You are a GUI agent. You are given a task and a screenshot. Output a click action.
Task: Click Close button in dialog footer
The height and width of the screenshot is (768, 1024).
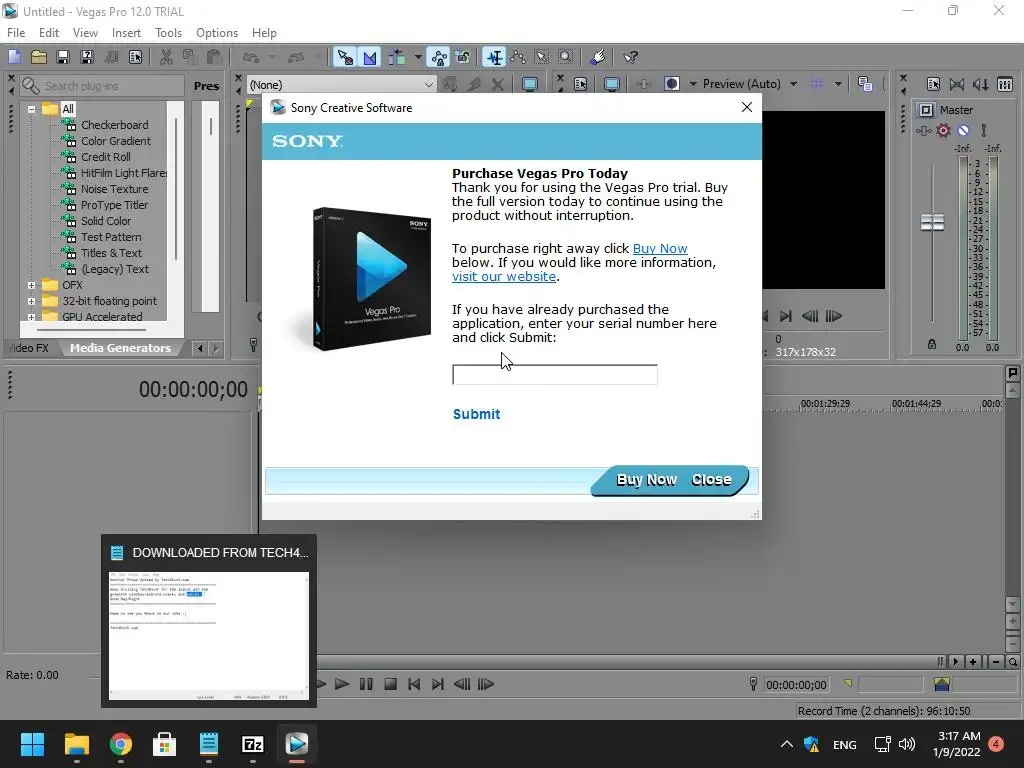pyautogui.click(x=711, y=480)
